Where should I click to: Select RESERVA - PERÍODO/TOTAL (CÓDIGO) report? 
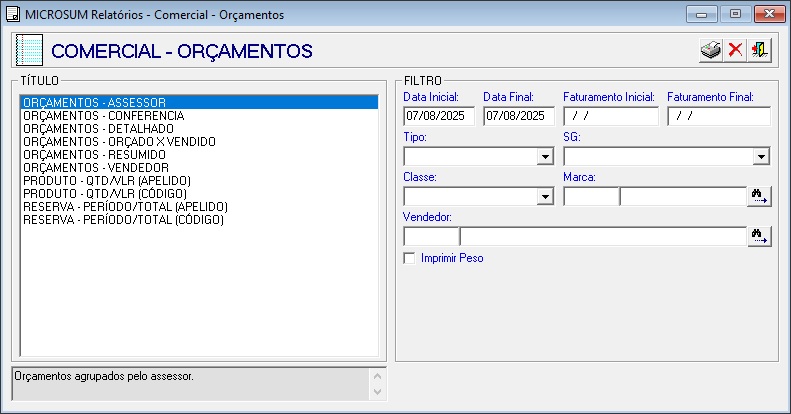[x=199, y=220]
